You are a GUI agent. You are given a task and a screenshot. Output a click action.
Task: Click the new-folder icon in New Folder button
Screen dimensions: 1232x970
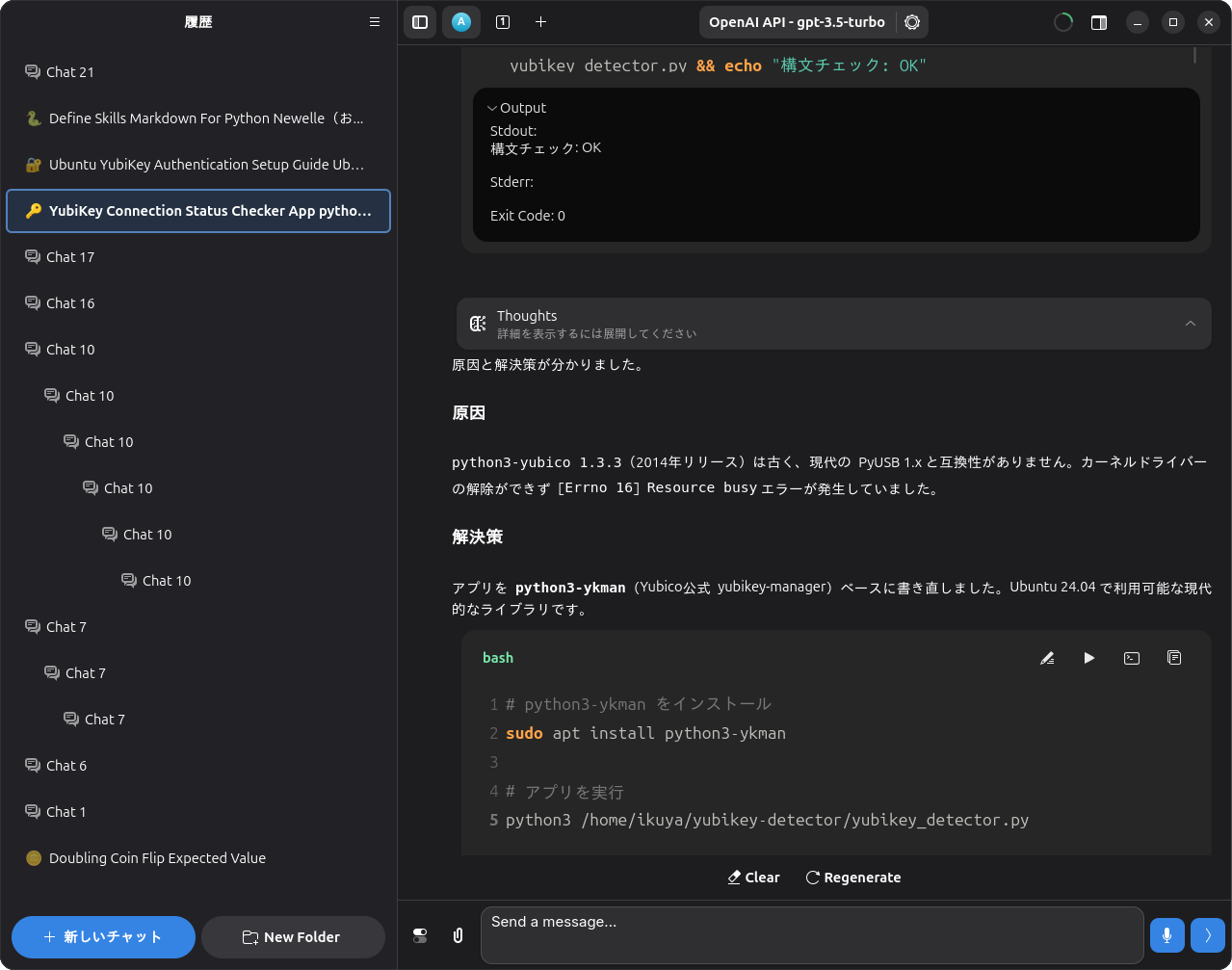pyautogui.click(x=250, y=937)
